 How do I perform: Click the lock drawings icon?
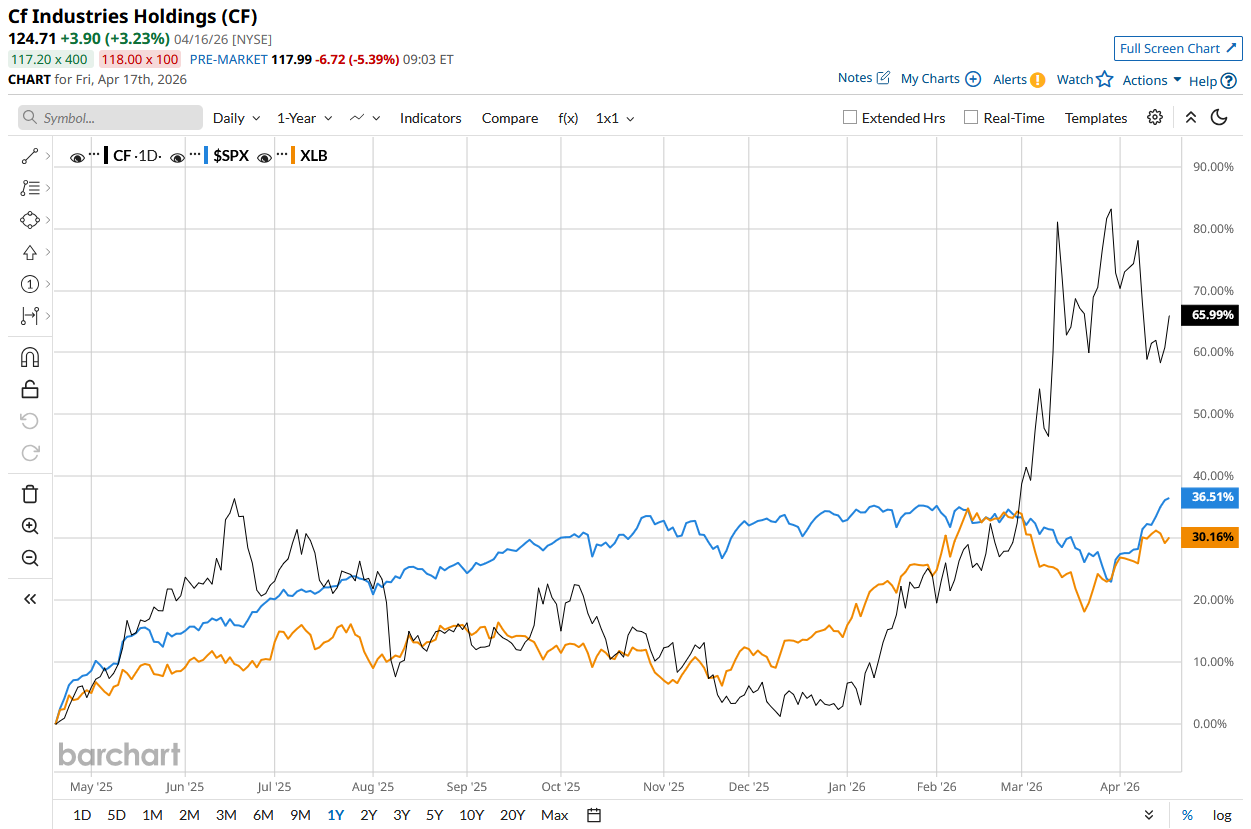[x=30, y=389]
